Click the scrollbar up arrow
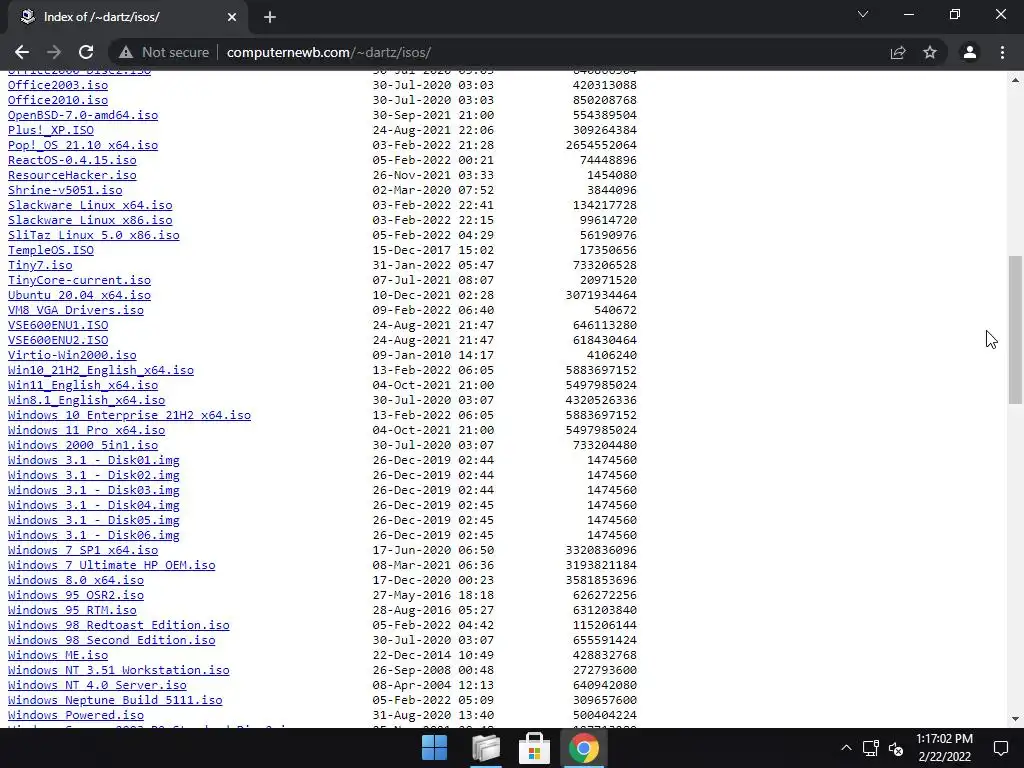 (1016, 80)
